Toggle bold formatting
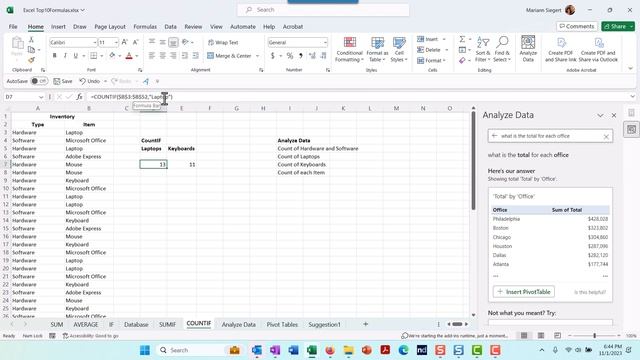 [54, 56]
